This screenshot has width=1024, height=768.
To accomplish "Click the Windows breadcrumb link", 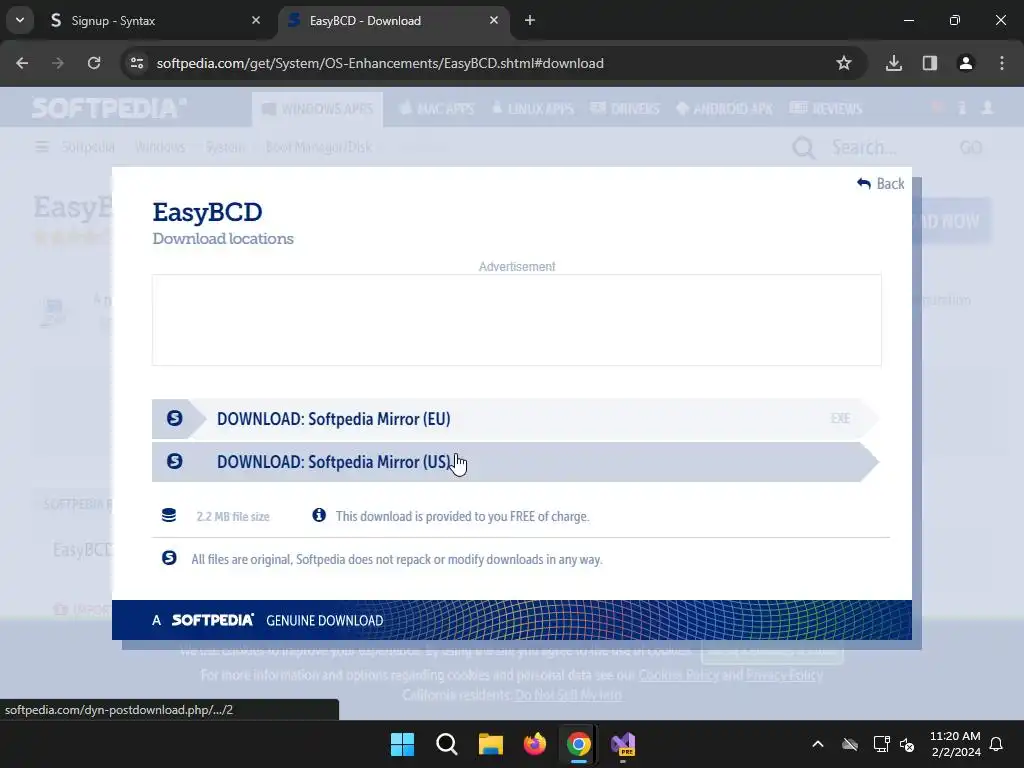I will 160,147.
